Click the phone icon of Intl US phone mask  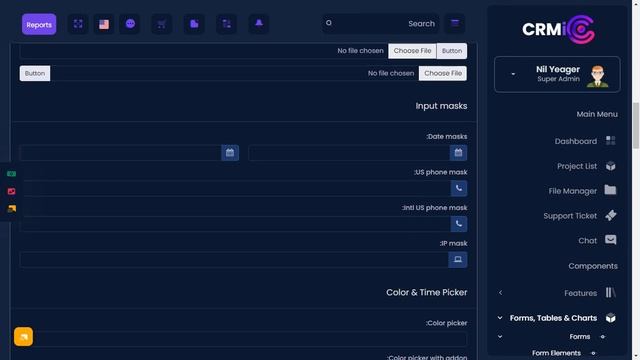(459, 224)
